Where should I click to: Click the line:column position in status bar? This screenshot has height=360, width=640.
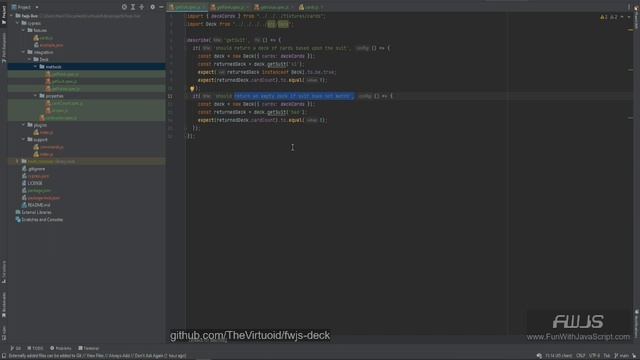click(558, 356)
